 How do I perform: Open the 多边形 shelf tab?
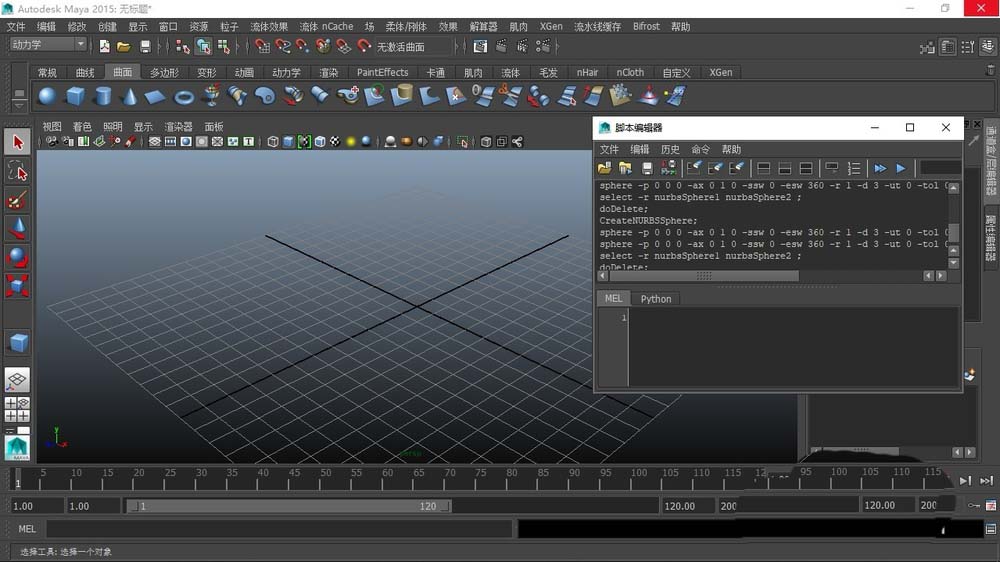click(164, 72)
